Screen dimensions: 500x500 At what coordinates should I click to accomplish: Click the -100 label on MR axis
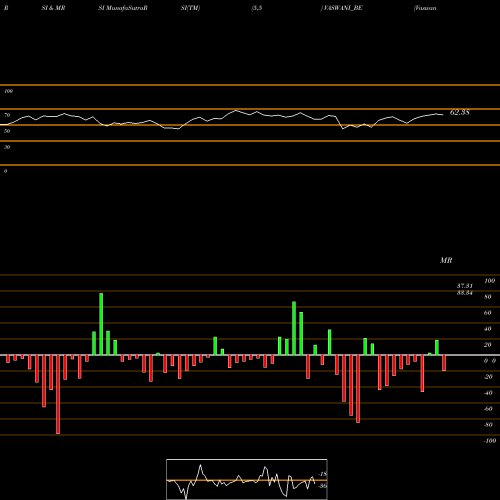pyautogui.click(x=490, y=441)
